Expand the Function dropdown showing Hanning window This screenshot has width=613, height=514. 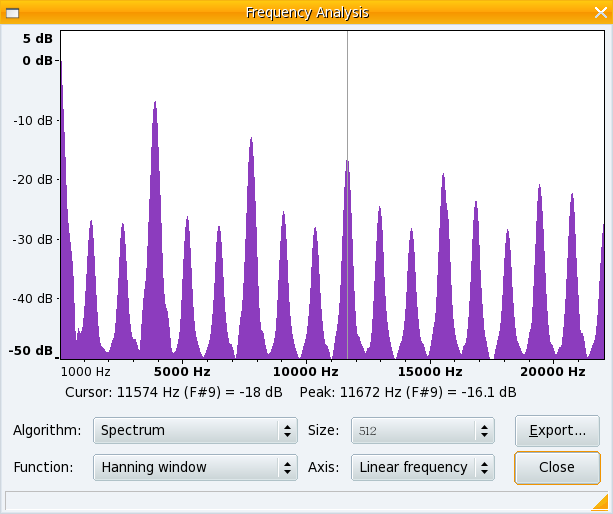(195, 467)
